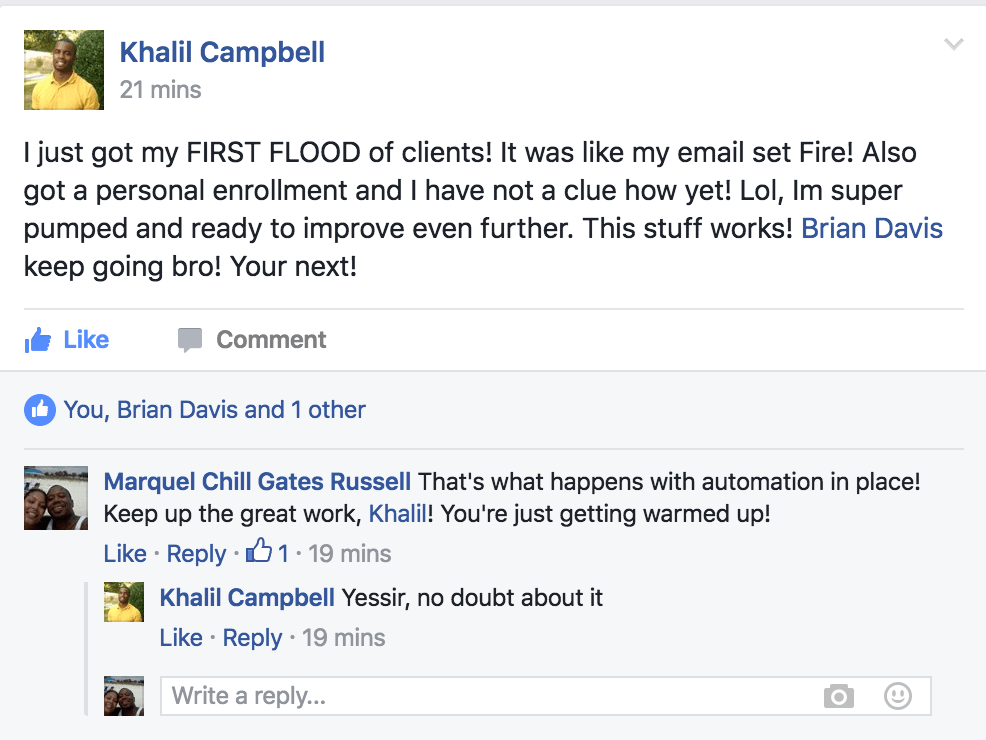This screenshot has width=986, height=740.
Task: Click the thumbs-up Like icon on post
Action: [x=39, y=340]
